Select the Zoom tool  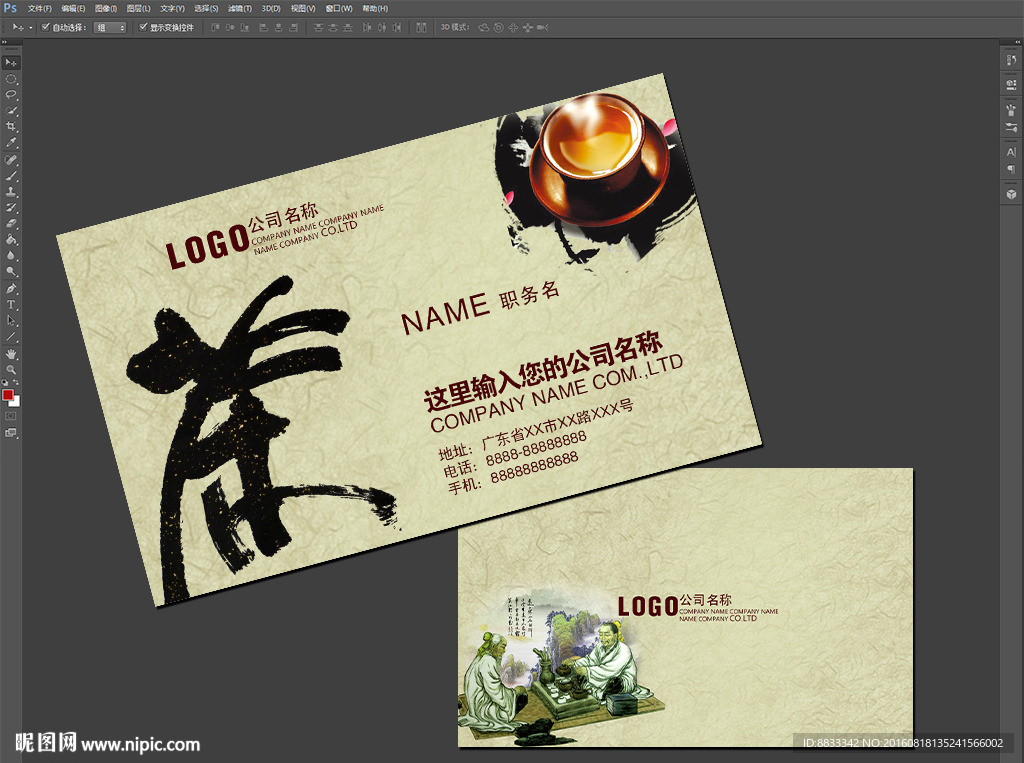tap(11, 369)
